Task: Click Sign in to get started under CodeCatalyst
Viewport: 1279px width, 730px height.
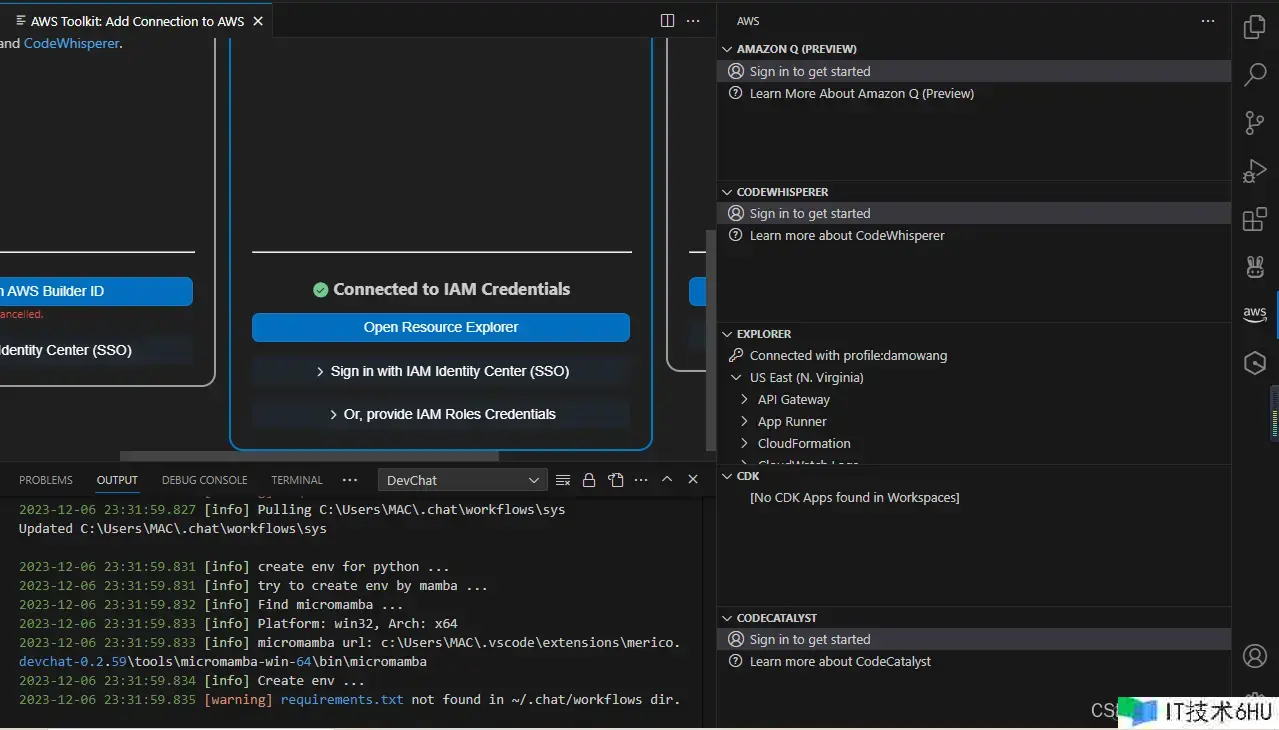Action: click(810, 639)
